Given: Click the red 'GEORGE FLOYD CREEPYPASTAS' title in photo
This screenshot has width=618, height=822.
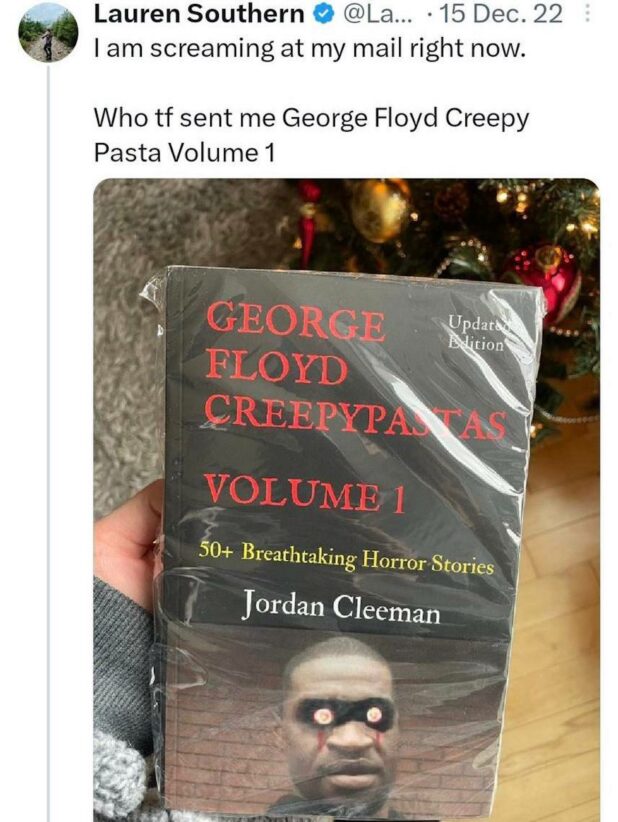Looking at the screenshot, I should point(356,370).
